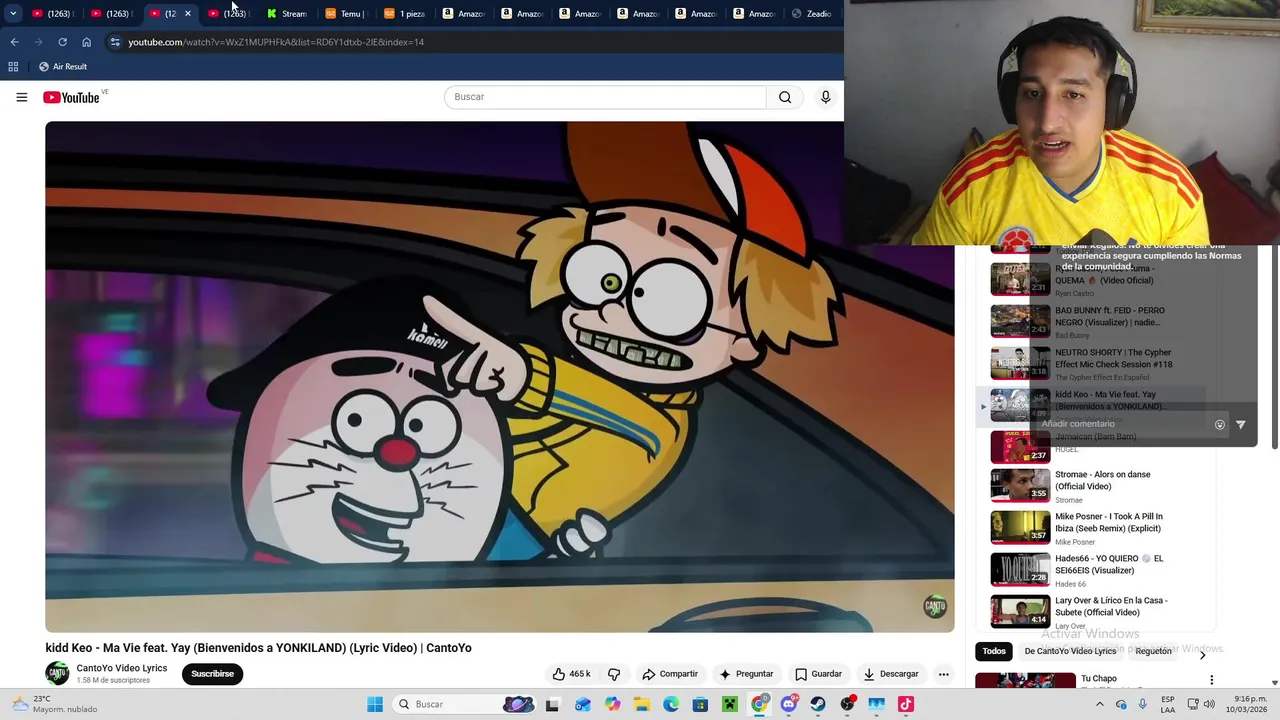This screenshot has height=720, width=1280.
Task: Open Discord from the taskbar
Action: coord(789,704)
